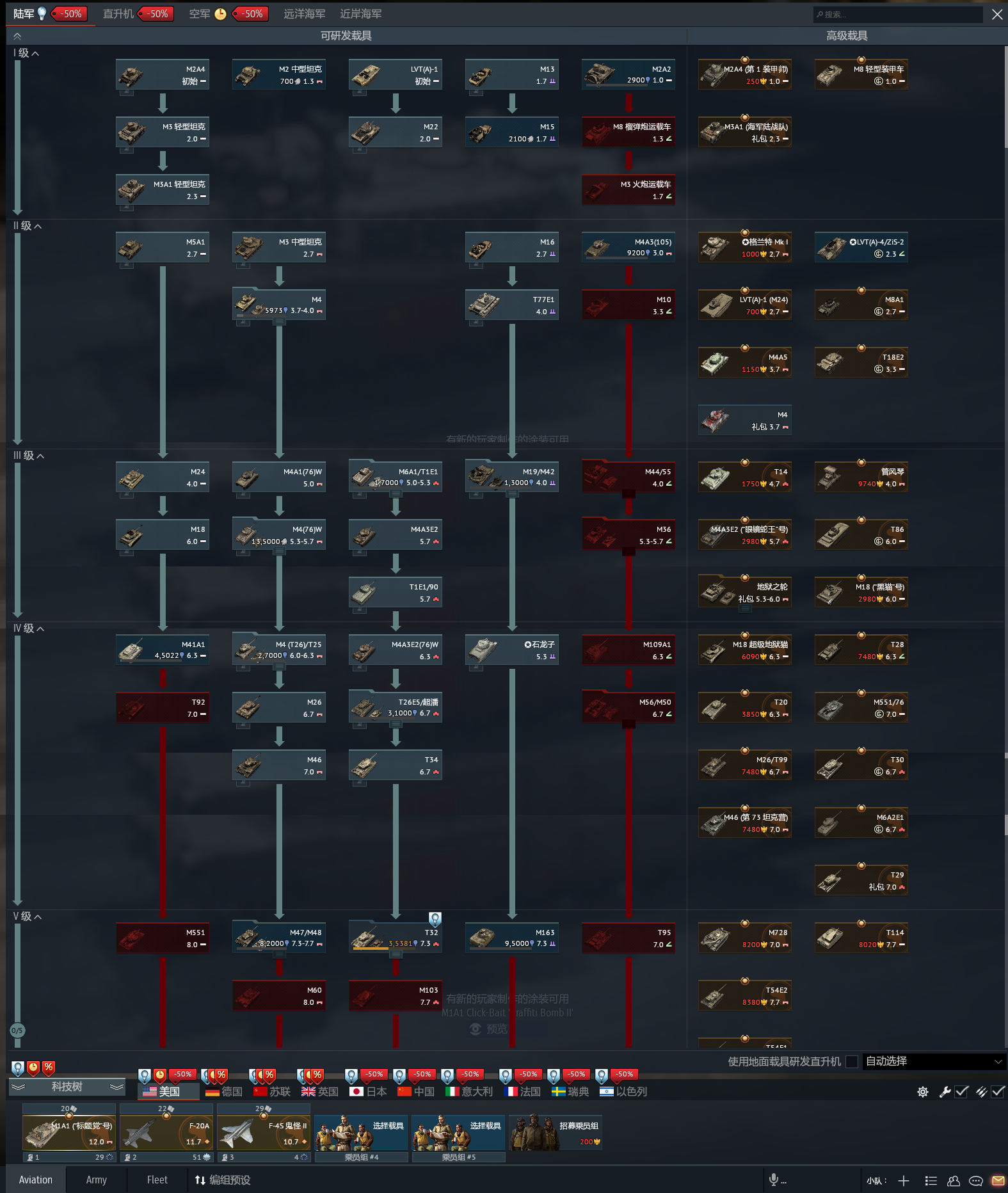1008x1193 pixels.
Task: Click 选择载具 for 乘员组 #4
Action: [x=361, y=1133]
